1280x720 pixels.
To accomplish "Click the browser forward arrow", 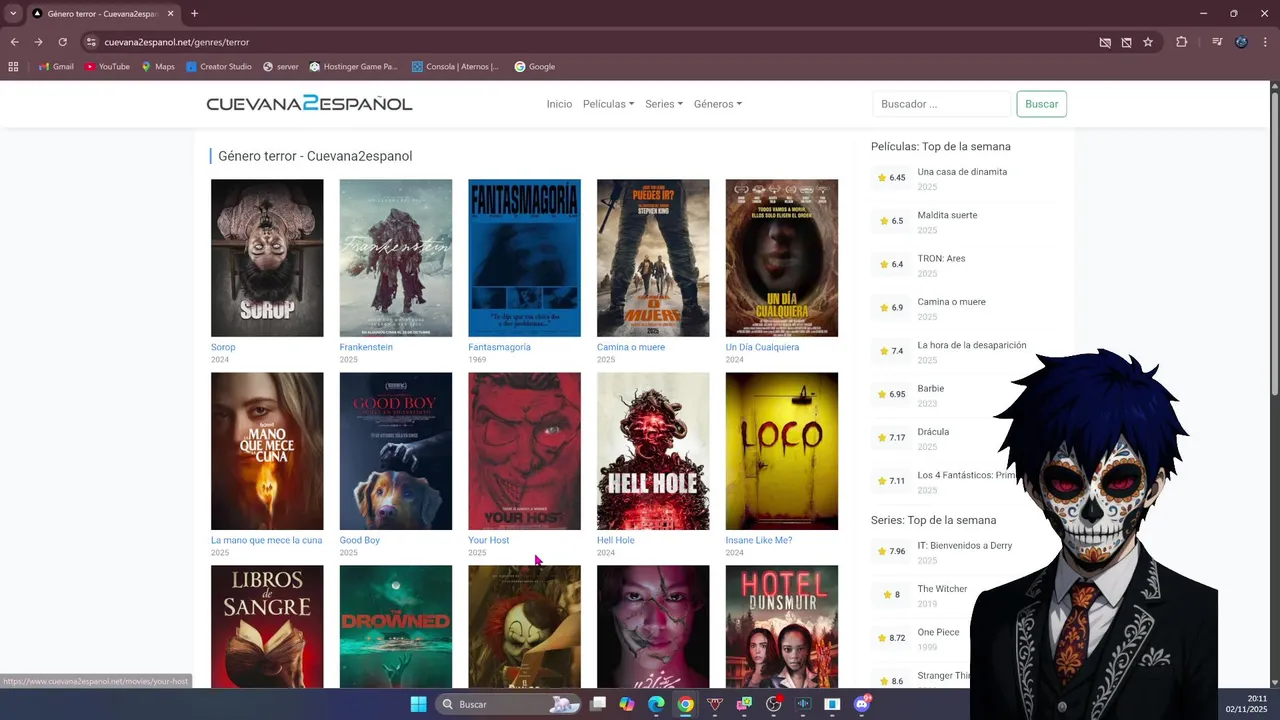I will pyautogui.click(x=38, y=42).
